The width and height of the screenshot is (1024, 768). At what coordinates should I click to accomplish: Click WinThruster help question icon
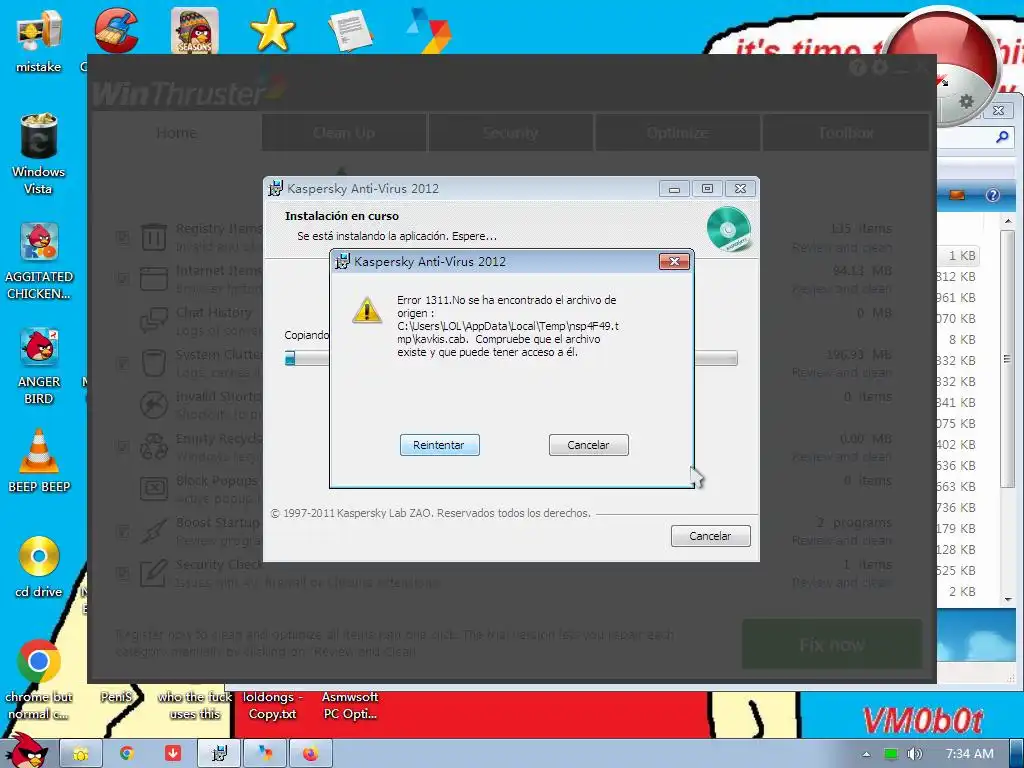pos(858,67)
